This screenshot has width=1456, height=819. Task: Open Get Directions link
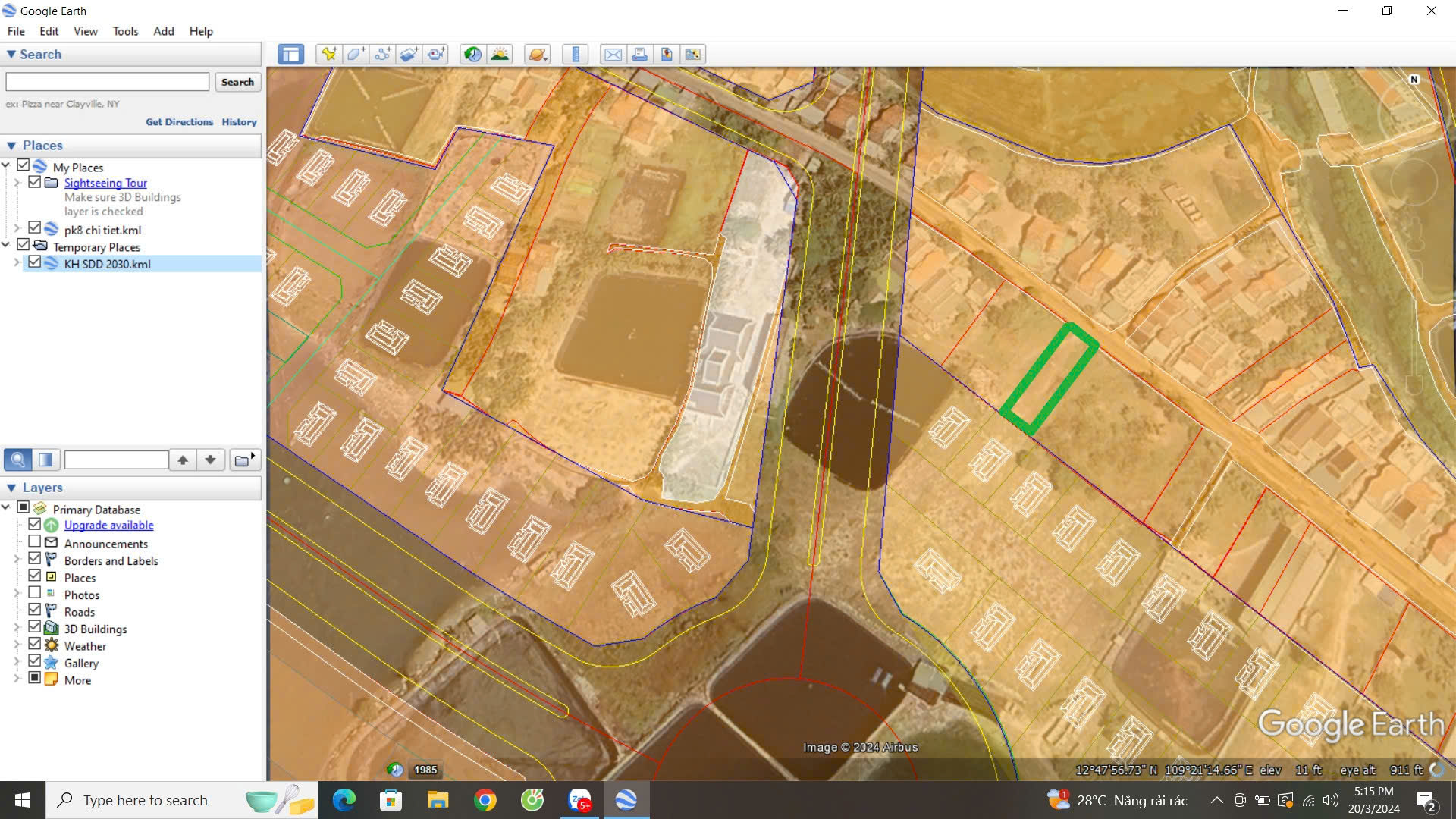(180, 121)
